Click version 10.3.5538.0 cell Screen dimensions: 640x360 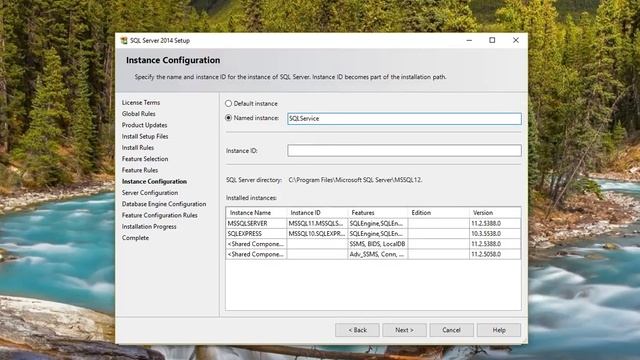(495, 234)
